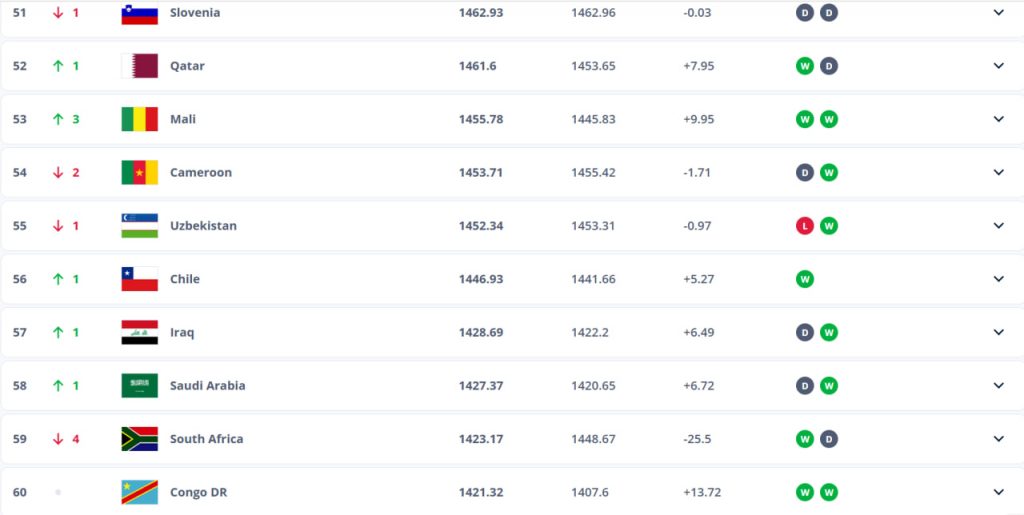Screen dimensions: 1024x515
Task: Click the Mali flag icon
Action: tap(139, 119)
